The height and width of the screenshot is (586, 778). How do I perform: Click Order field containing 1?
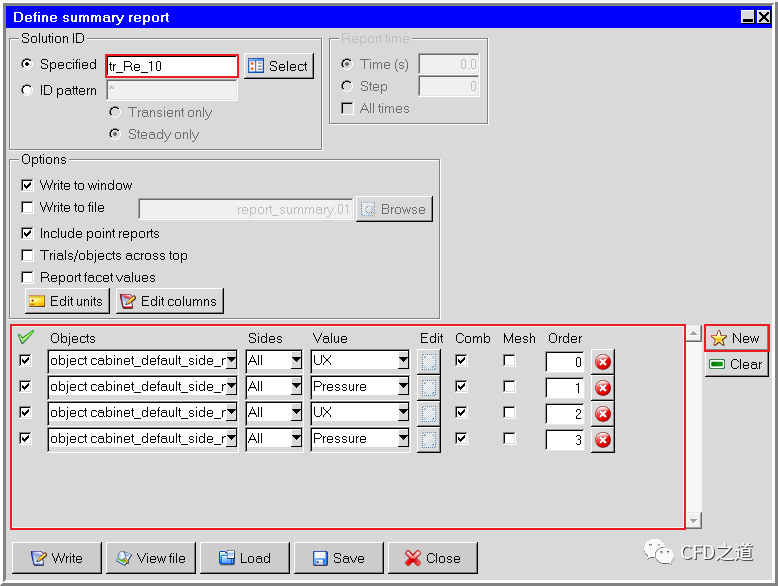coord(565,388)
